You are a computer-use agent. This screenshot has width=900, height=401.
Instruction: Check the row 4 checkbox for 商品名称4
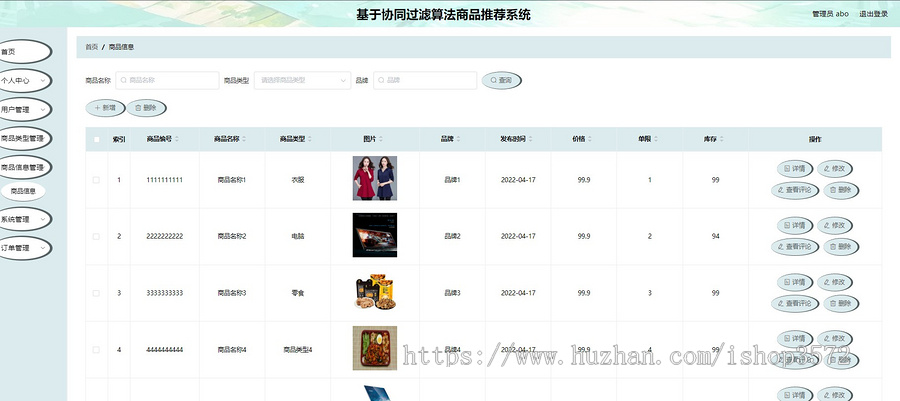[96, 349]
